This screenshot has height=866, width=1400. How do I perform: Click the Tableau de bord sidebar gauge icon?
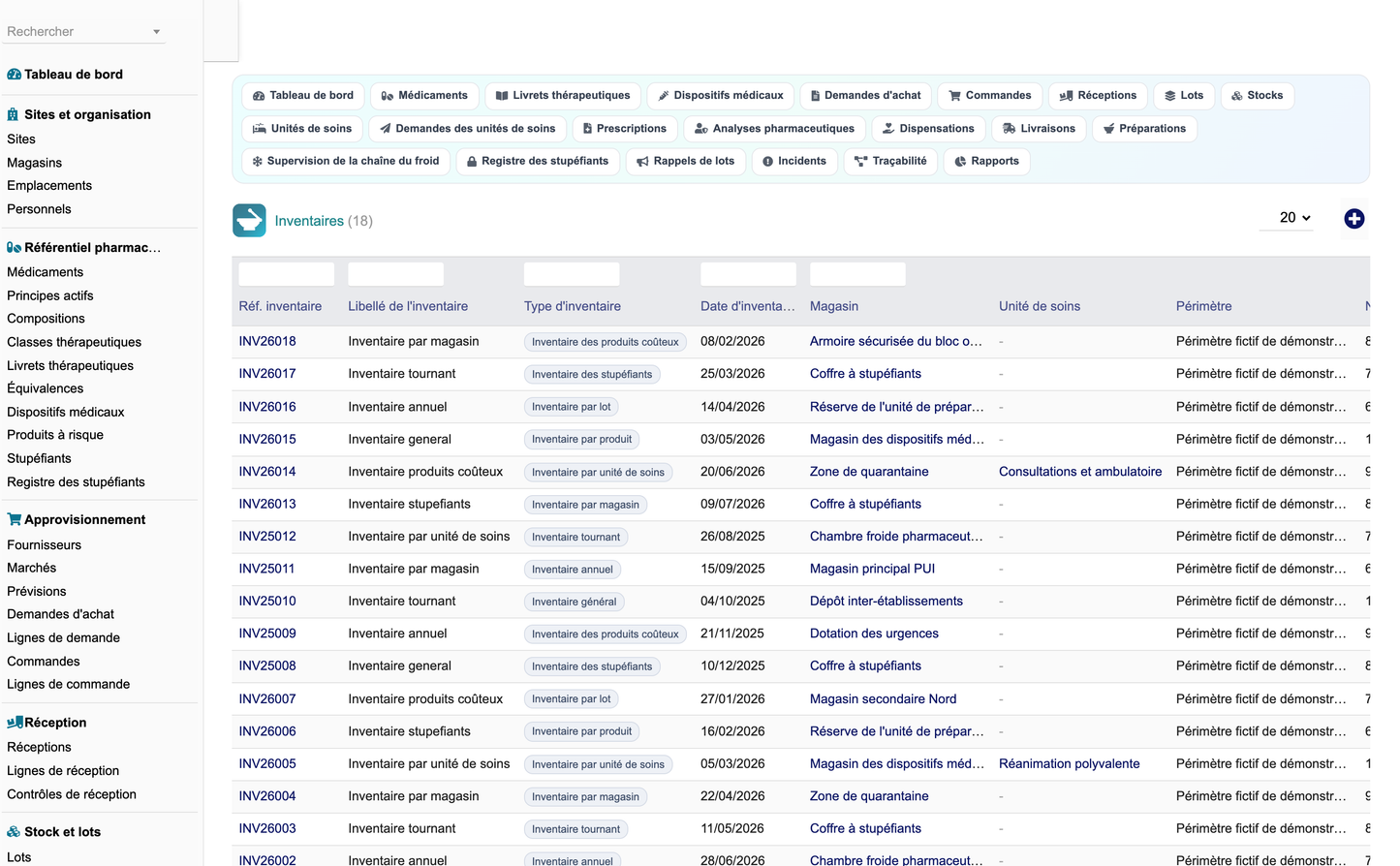click(x=14, y=75)
